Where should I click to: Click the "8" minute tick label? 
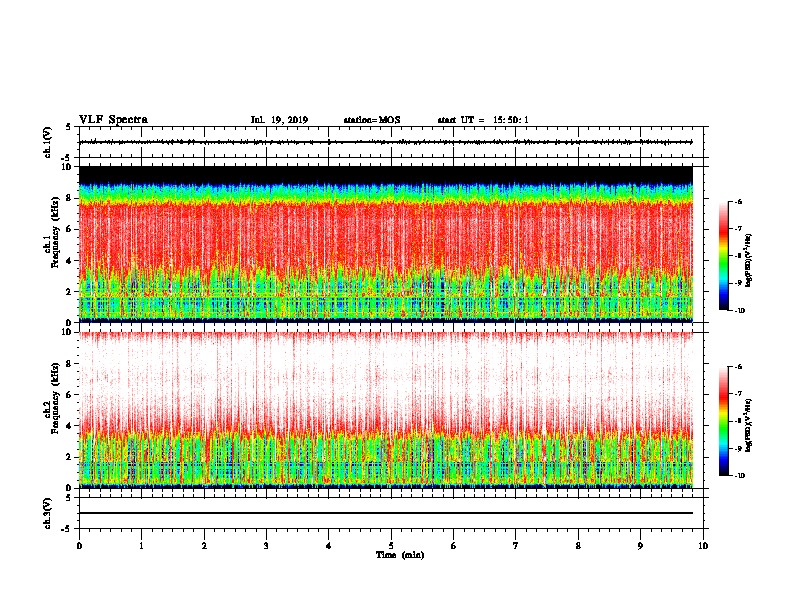(578, 546)
